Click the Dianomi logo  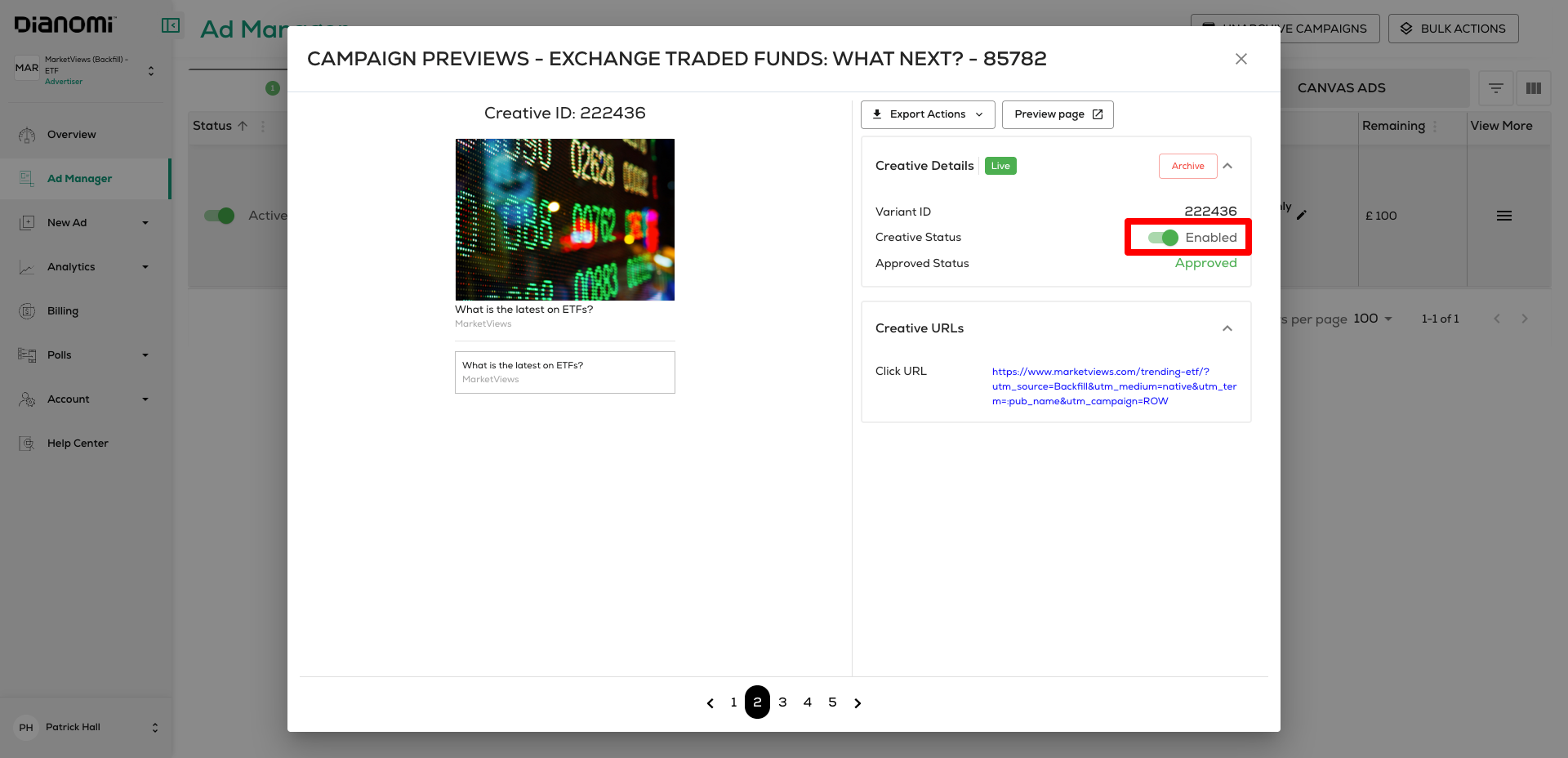pyautogui.click(x=65, y=25)
